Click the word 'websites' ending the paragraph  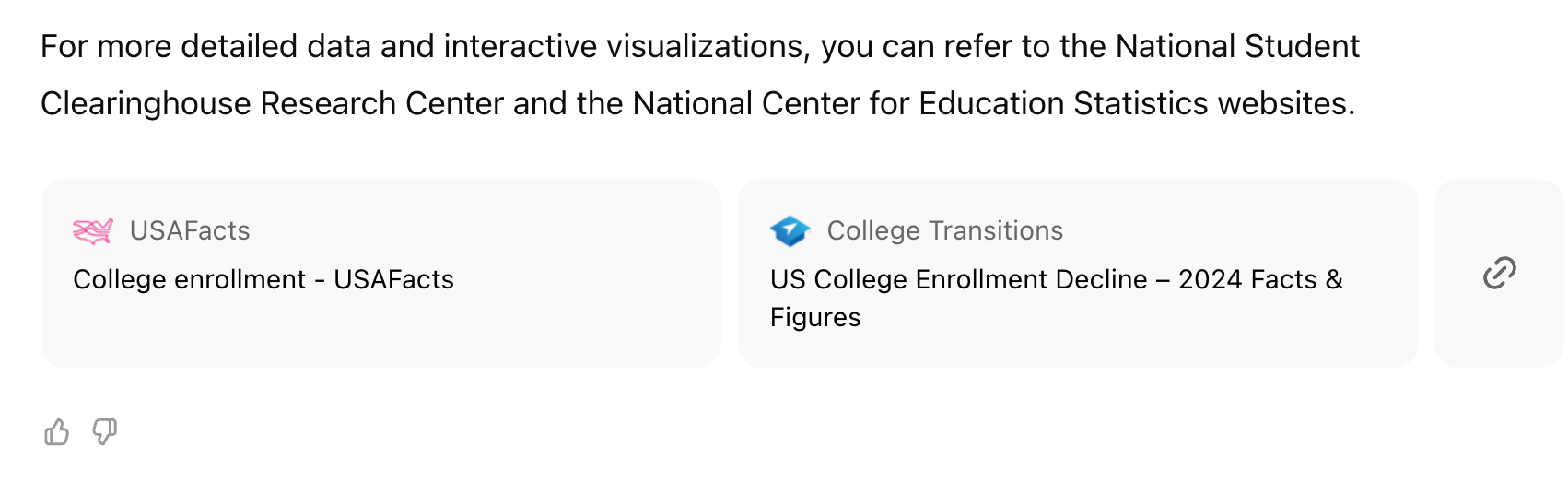click(x=1282, y=103)
